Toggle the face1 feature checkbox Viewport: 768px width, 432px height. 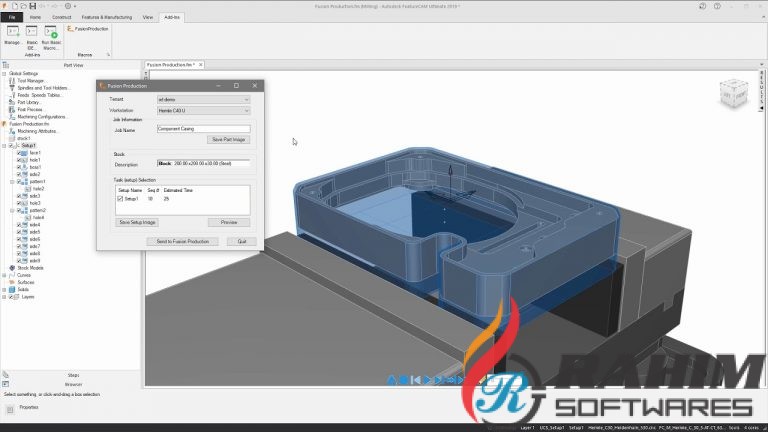[19, 153]
